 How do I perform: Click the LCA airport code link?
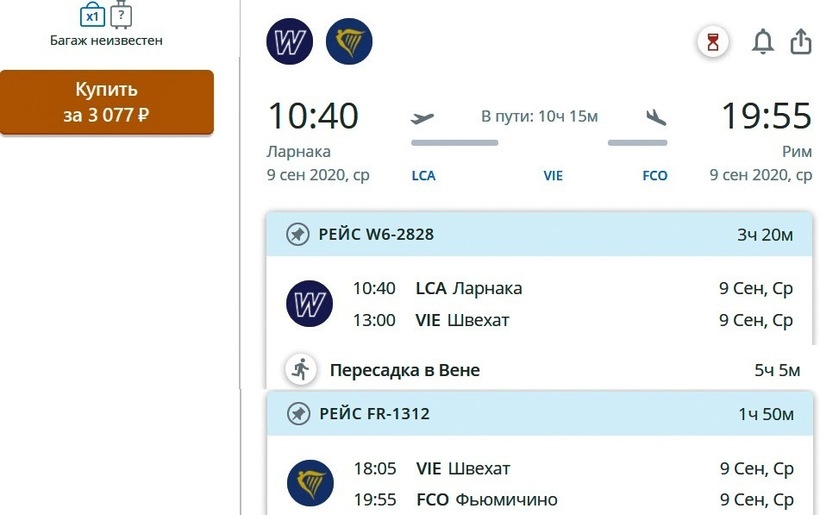(x=424, y=176)
